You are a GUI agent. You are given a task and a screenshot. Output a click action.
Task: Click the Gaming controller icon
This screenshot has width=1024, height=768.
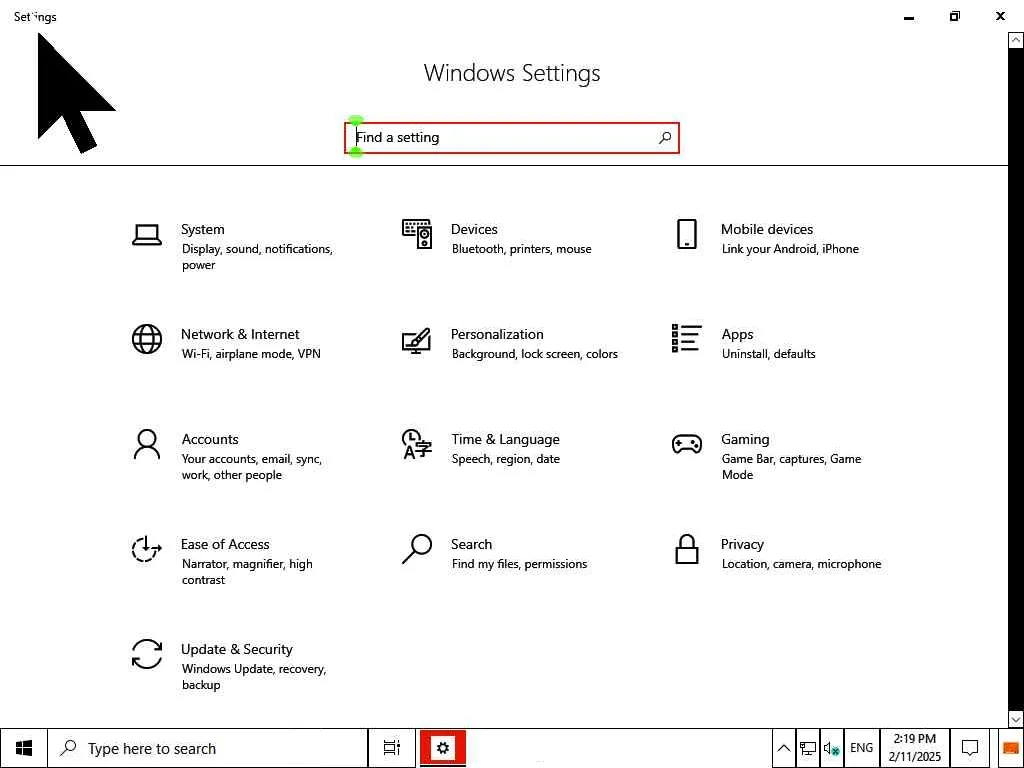tap(686, 444)
